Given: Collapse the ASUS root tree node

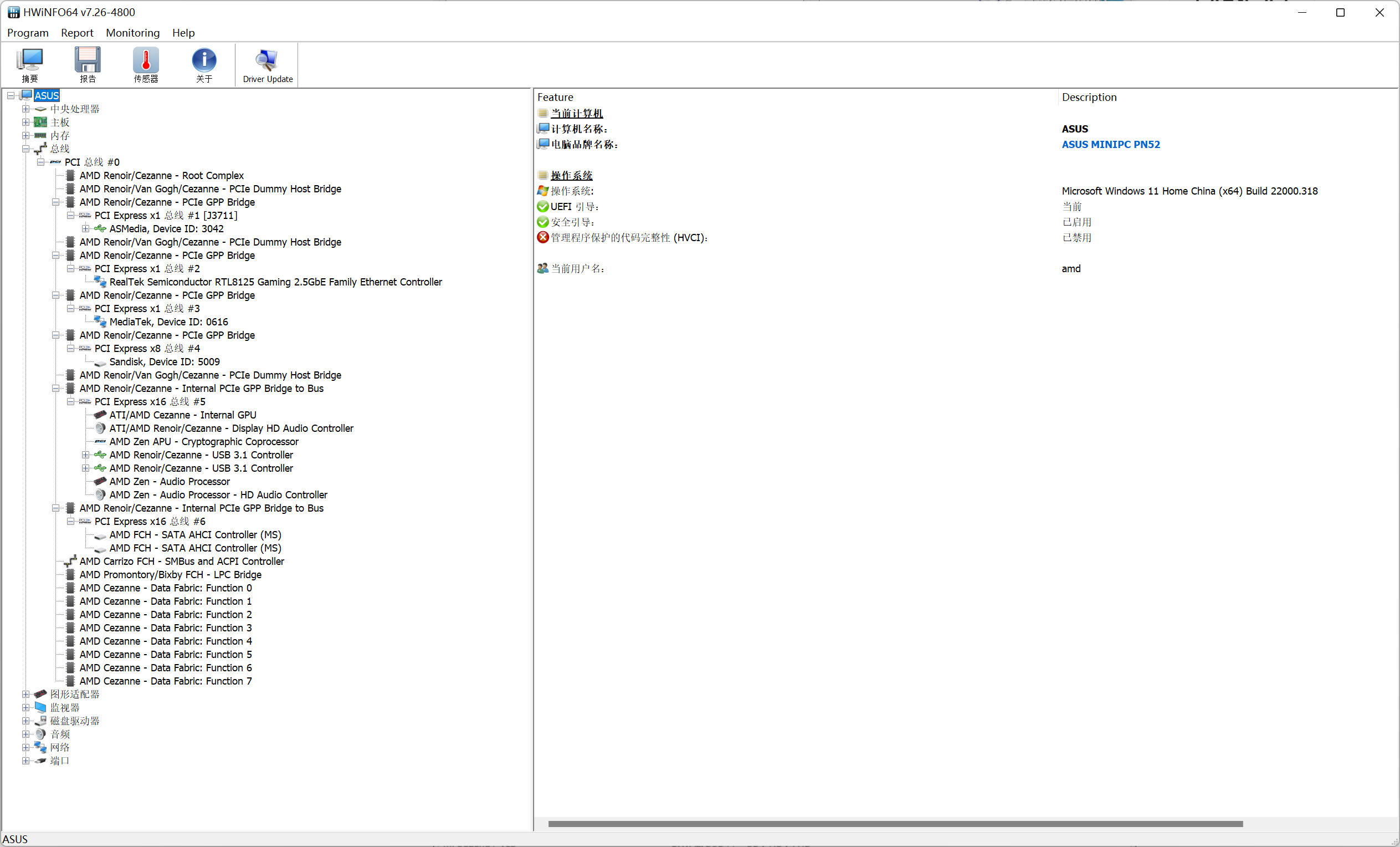Looking at the screenshot, I should coord(11,95).
